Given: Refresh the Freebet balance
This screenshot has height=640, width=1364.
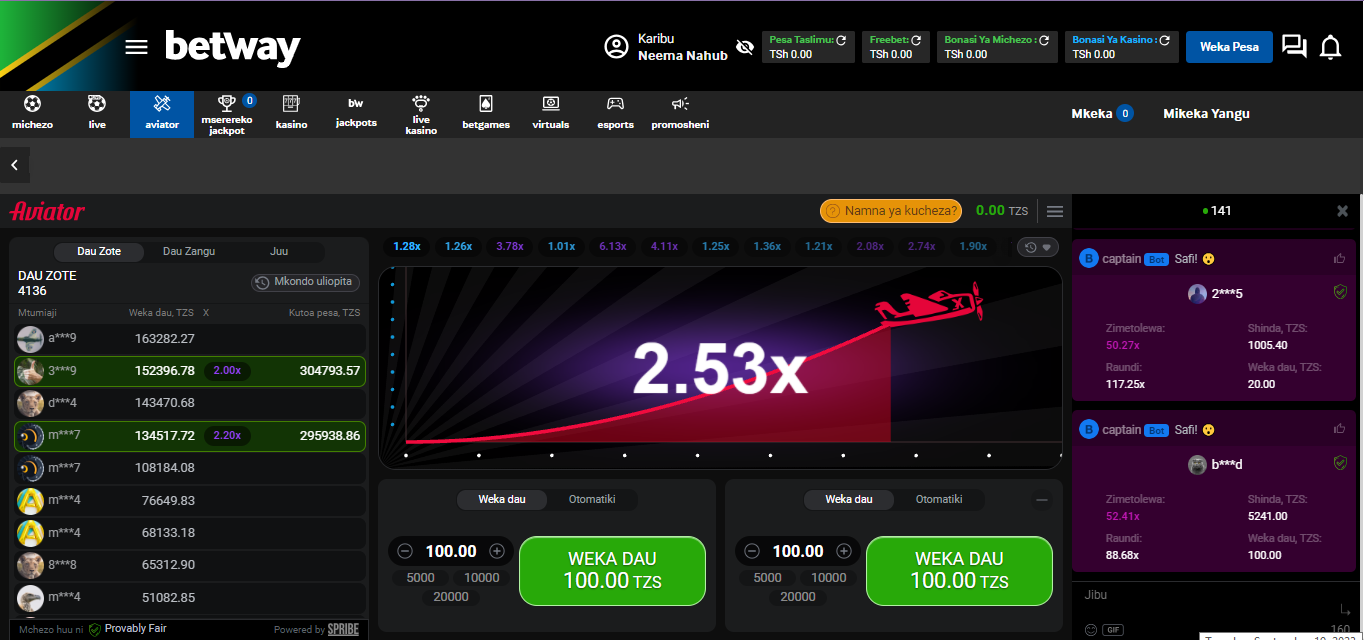Looking at the screenshot, I should tap(915, 40).
